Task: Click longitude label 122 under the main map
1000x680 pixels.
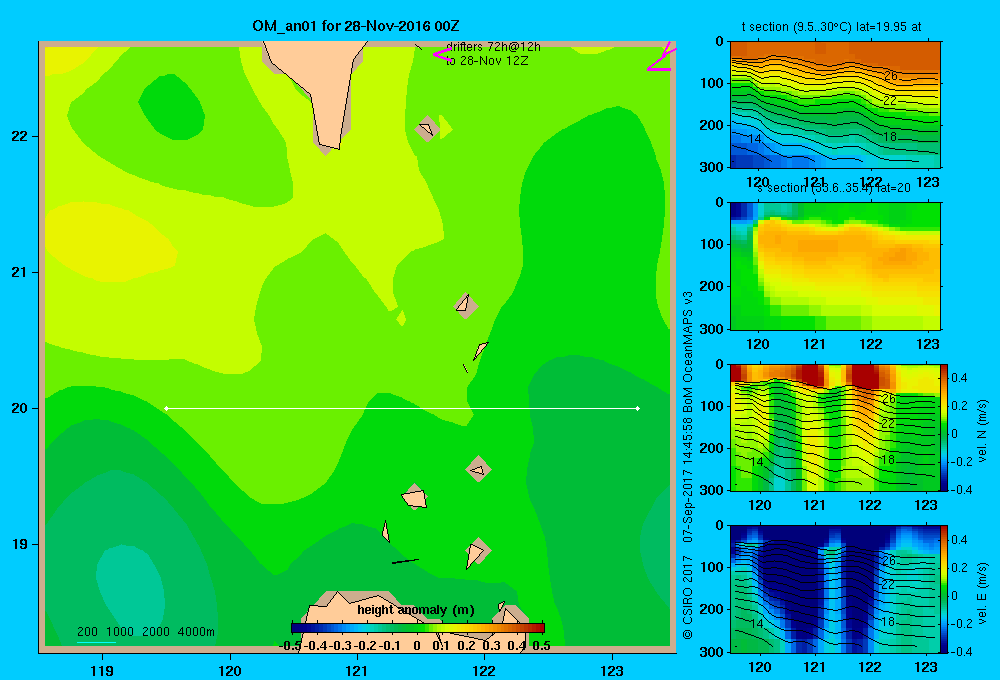Action: coord(484,670)
